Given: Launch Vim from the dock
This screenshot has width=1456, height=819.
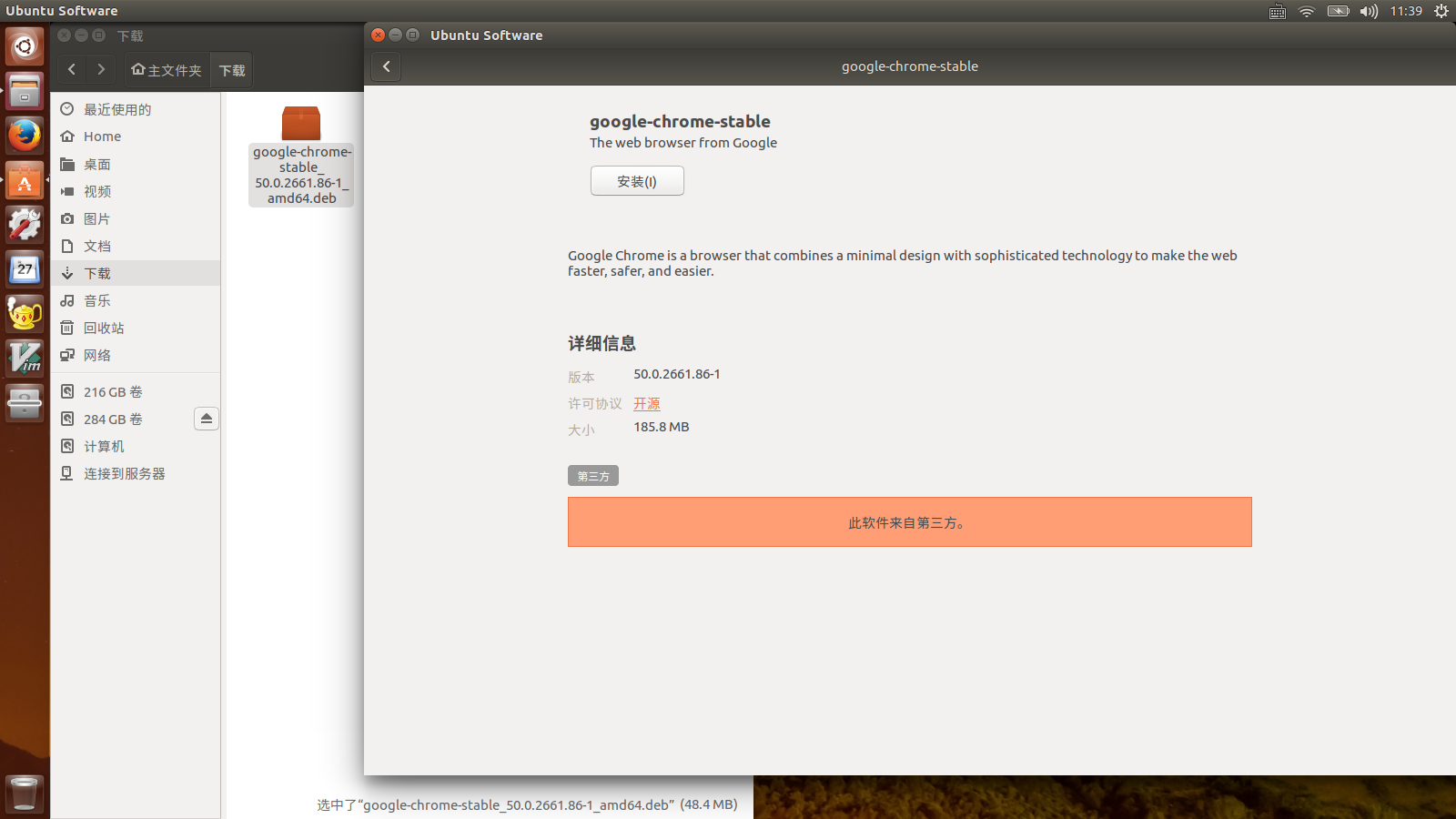Looking at the screenshot, I should 25,359.
